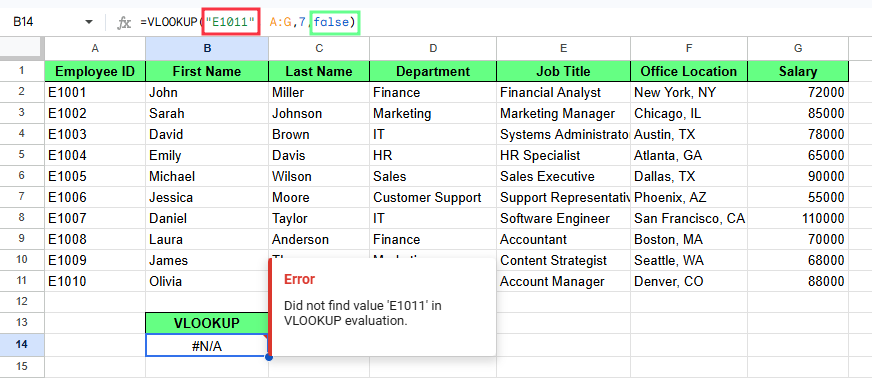This screenshot has height=378, width=872.
Task: Click the Salary header cell
Action: [798, 71]
